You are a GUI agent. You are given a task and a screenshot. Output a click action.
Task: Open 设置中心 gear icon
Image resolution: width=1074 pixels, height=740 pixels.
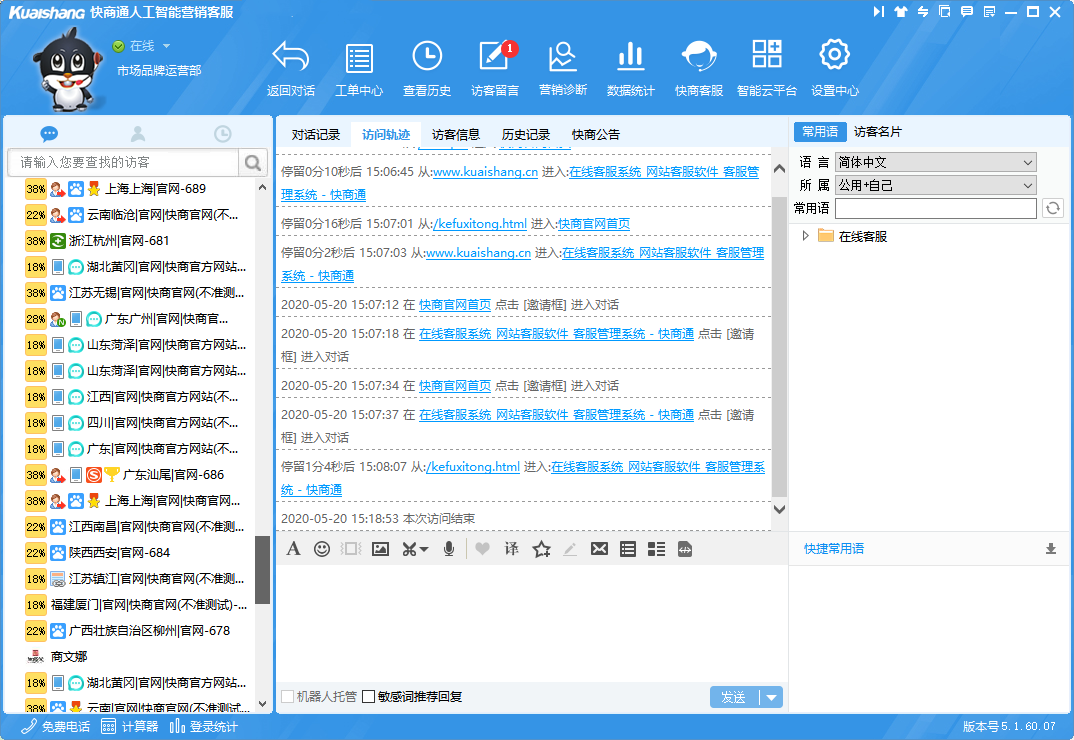coord(834,68)
